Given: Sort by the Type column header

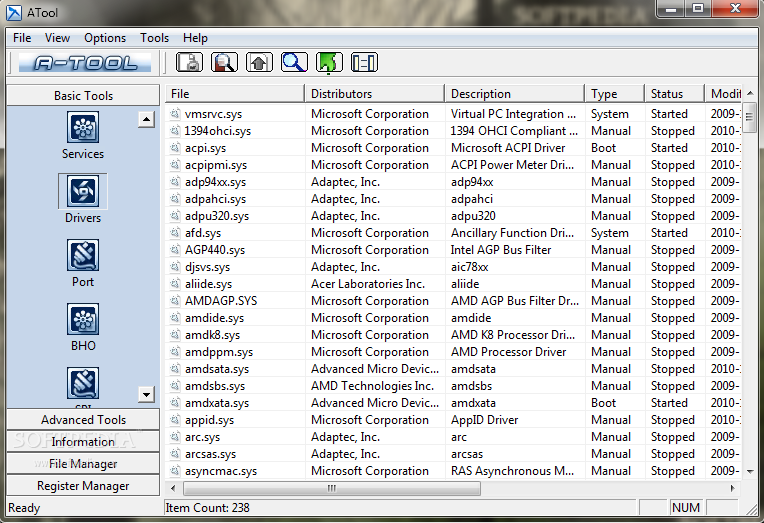Looking at the screenshot, I should pos(614,94).
